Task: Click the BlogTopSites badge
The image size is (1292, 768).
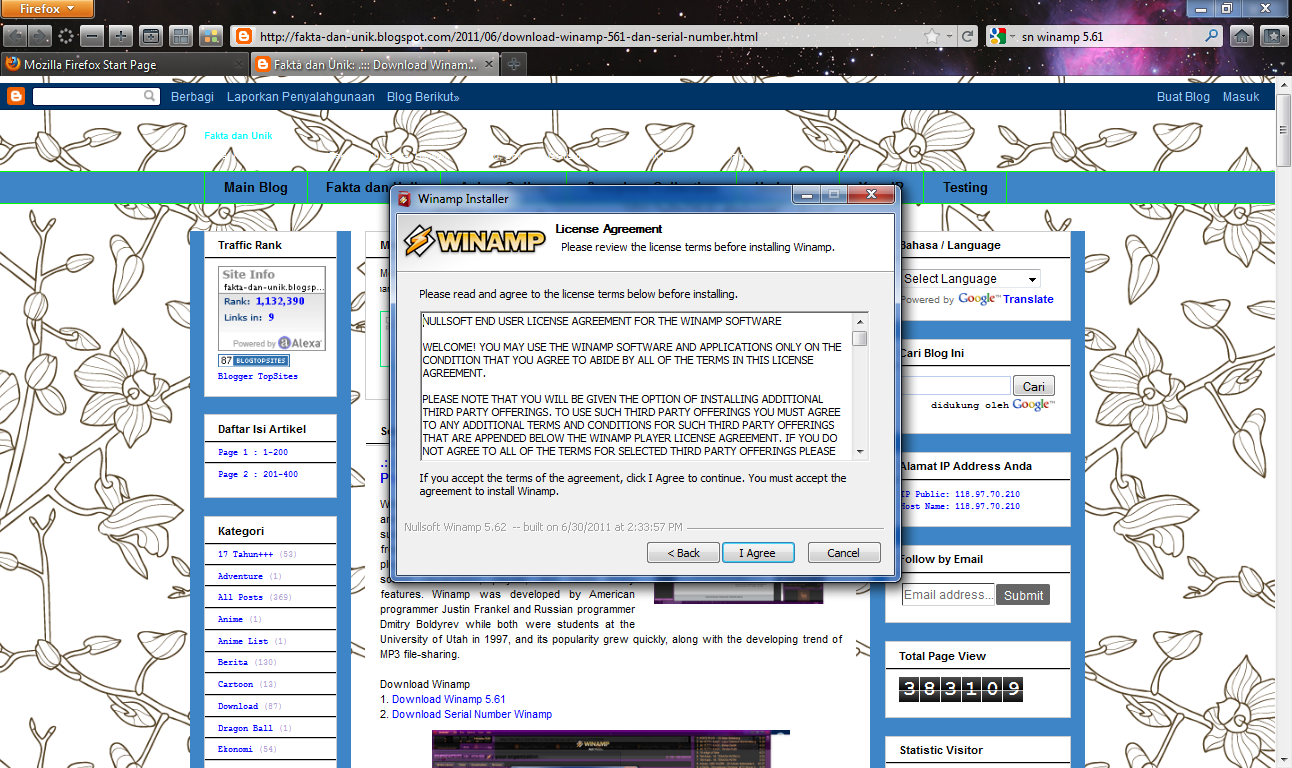Action: [254, 360]
